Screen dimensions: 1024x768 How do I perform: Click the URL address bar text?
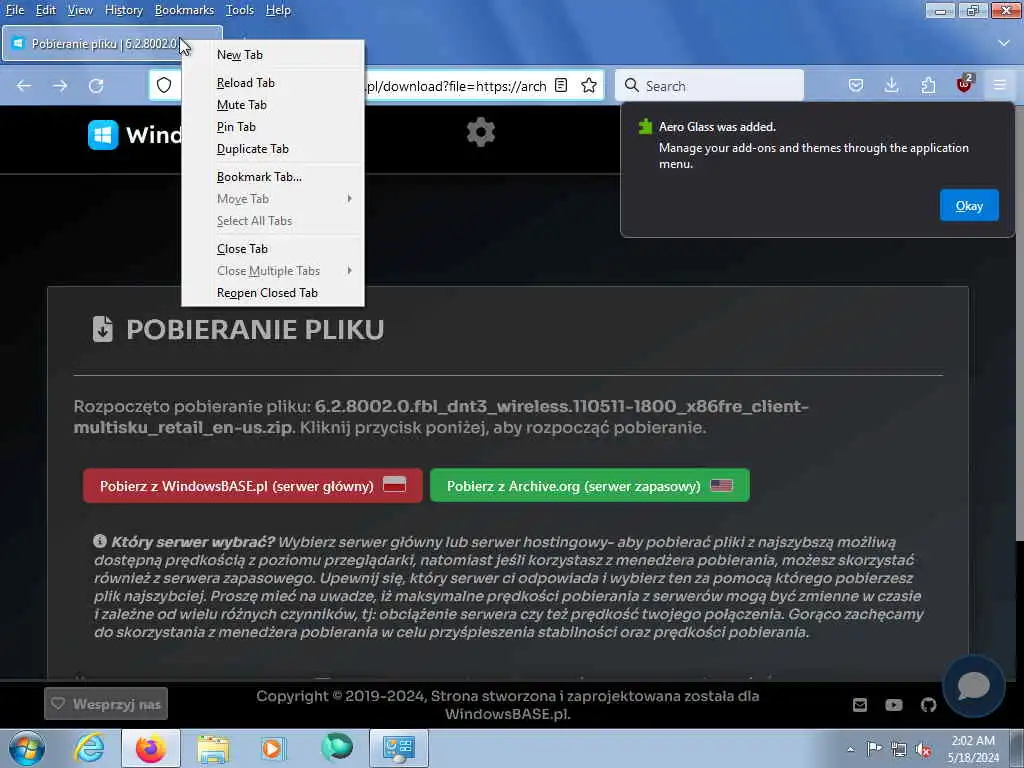click(x=456, y=86)
